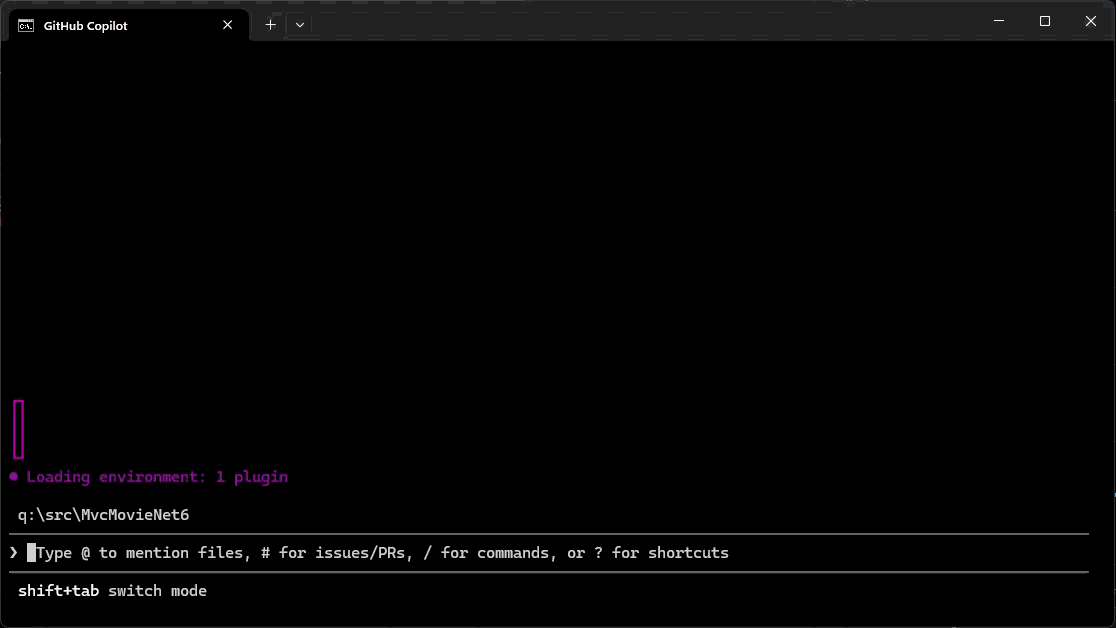Viewport: 1116px width, 628px height.
Task: Click the minimize icon in the title bar
Action: 997,21
